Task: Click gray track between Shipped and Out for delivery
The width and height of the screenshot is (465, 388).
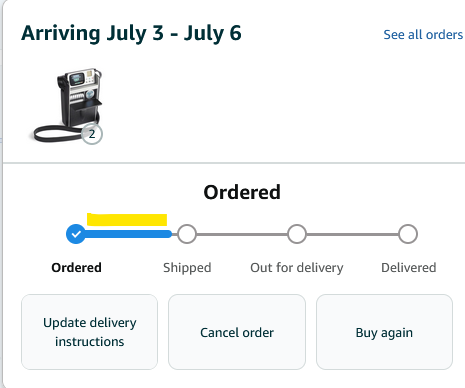Action: (242, 234)
